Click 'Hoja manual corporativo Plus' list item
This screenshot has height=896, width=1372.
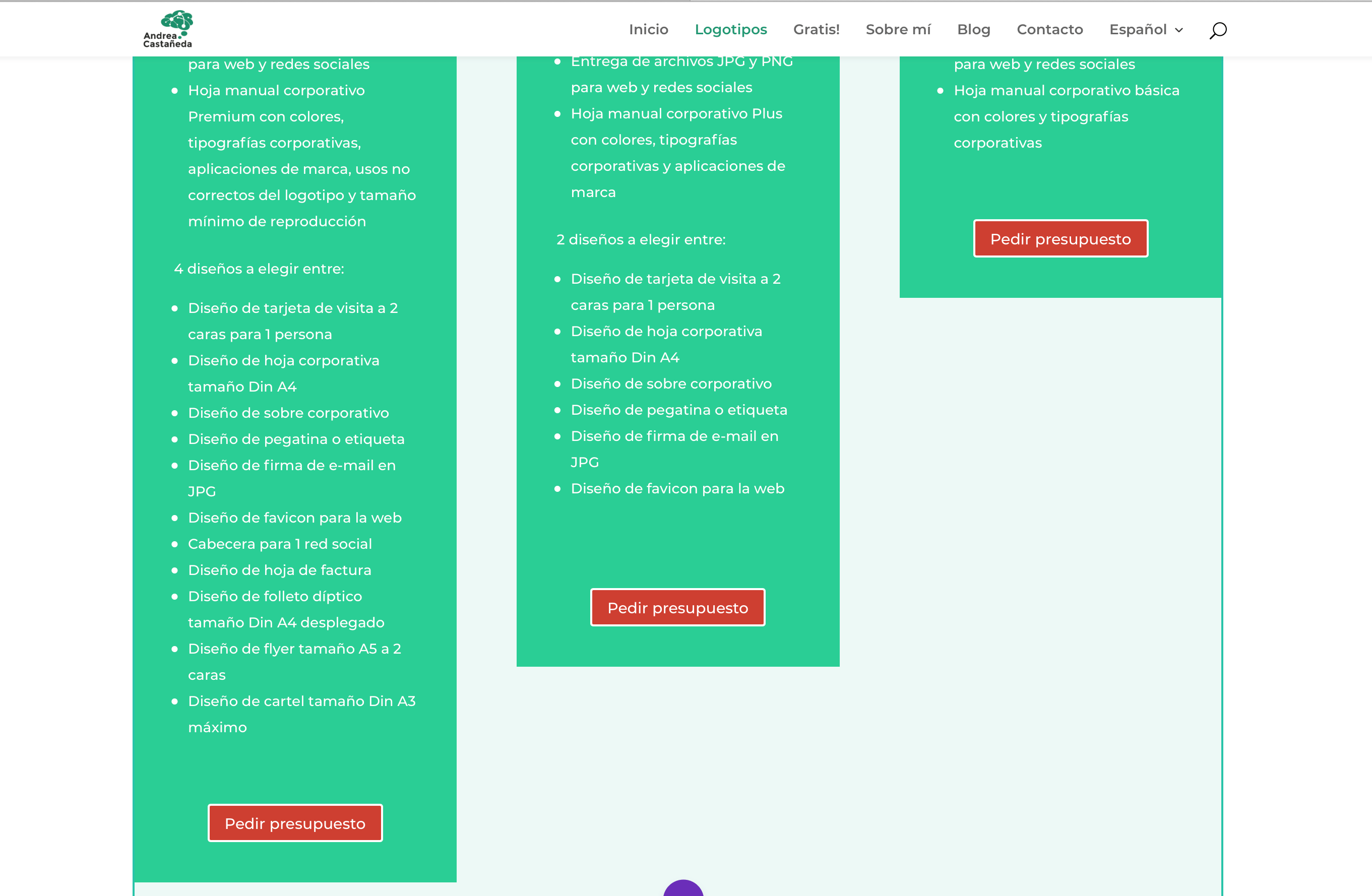click(x=678, y=153)
